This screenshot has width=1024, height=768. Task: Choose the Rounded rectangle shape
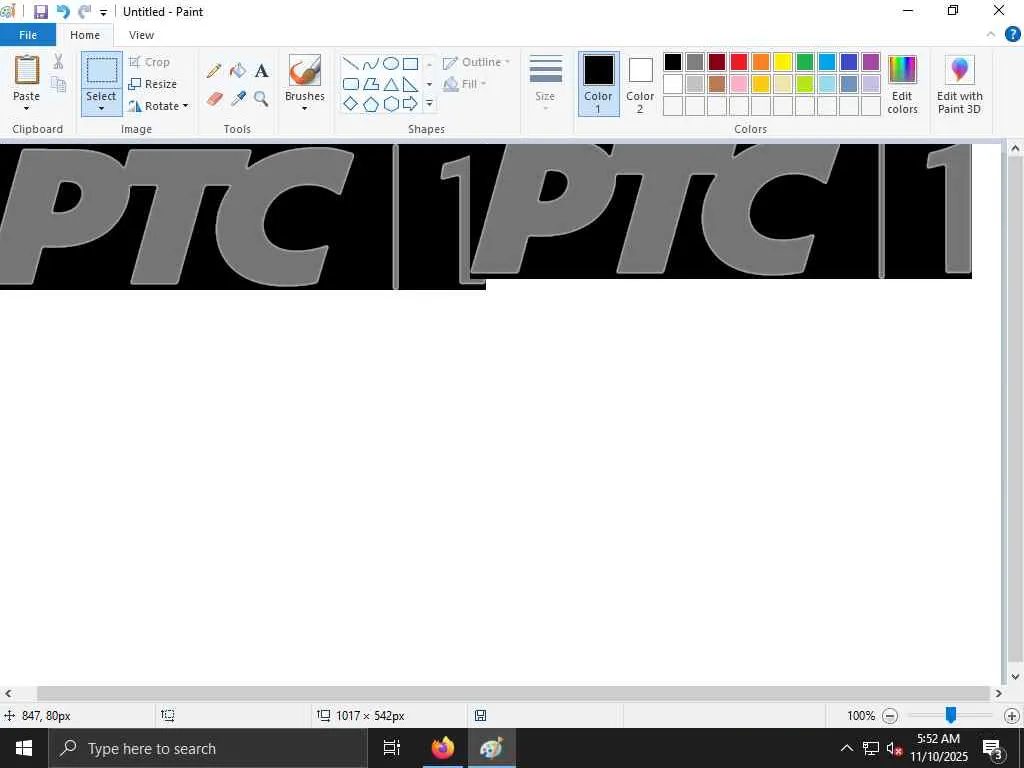point(351,84)
